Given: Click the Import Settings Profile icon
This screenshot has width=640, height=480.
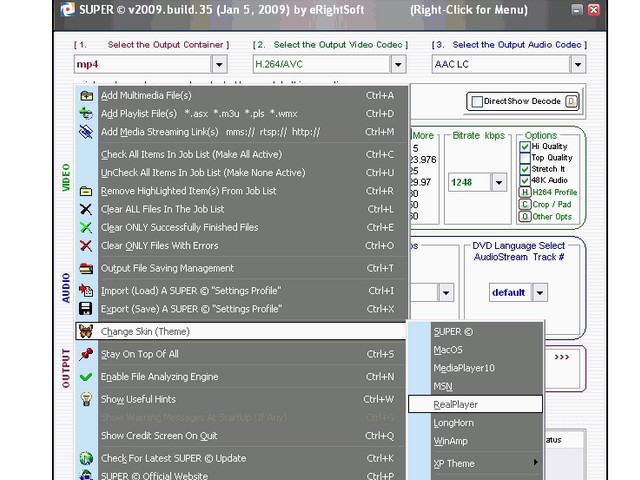Looking at the screenshot, I should 86,291.
